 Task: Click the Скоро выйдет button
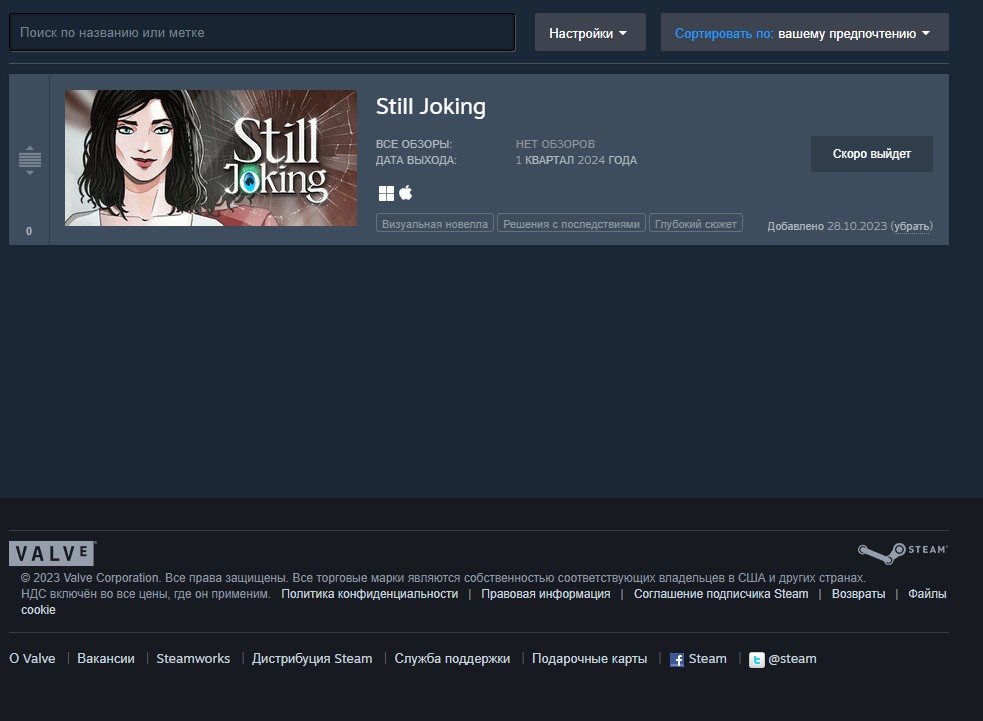[871, 154]
